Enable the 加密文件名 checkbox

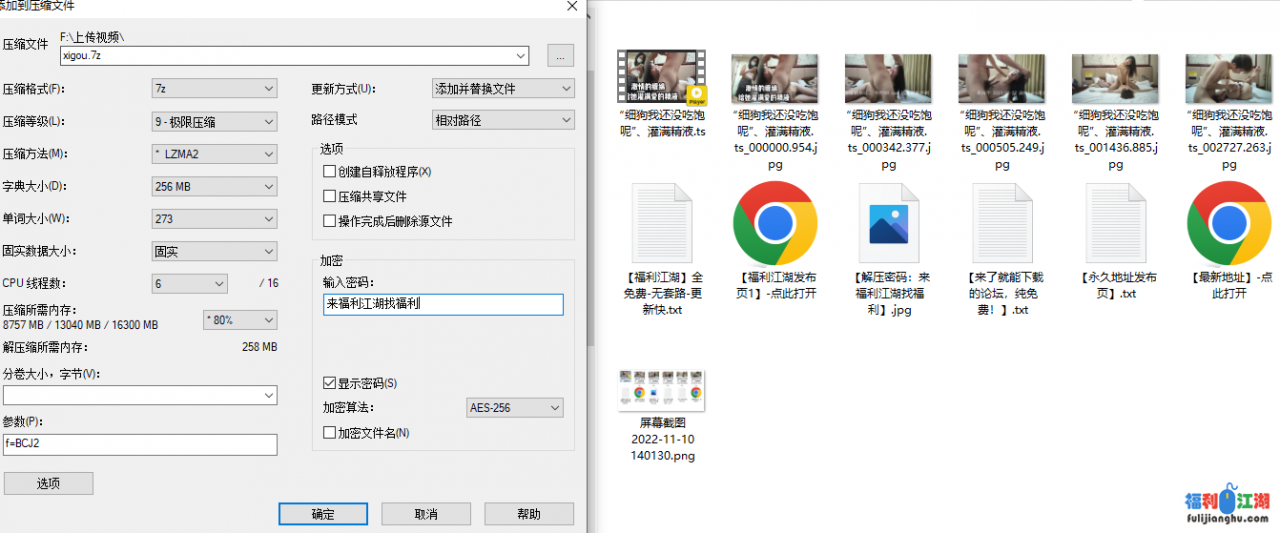330,433
